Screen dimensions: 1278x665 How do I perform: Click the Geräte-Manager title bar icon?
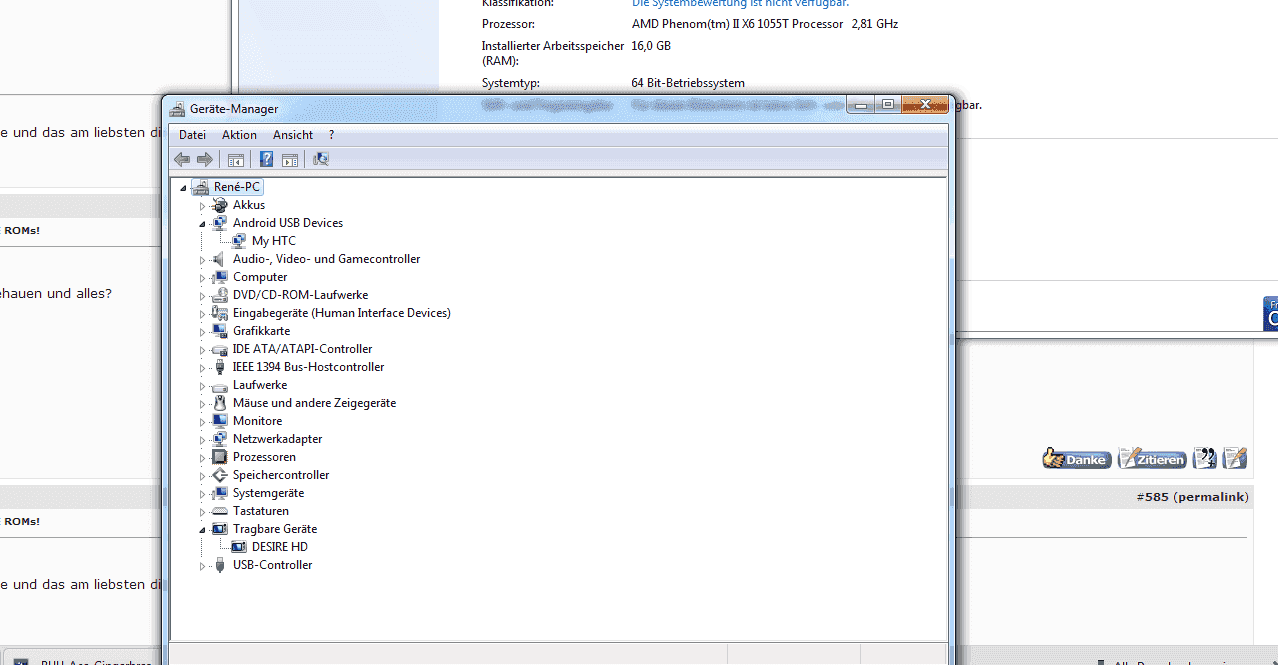point(177,109)
